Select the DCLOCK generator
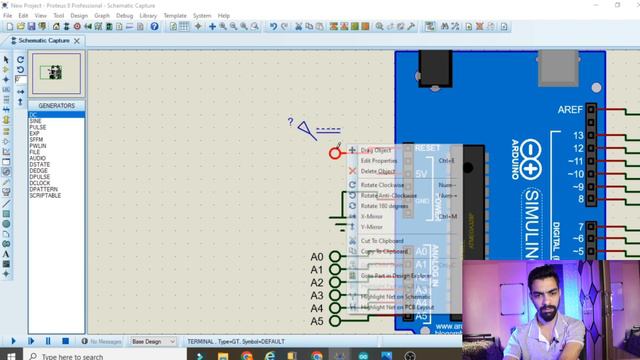The image size is (640, 360). click(x=40, y=183)
